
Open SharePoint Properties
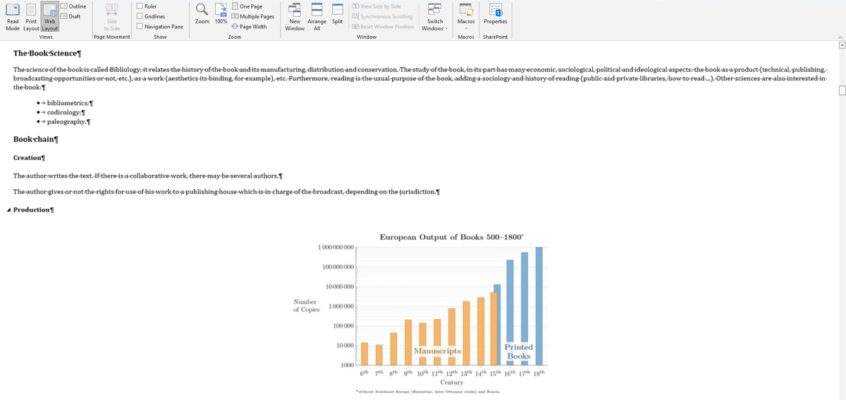click(495, 14)
